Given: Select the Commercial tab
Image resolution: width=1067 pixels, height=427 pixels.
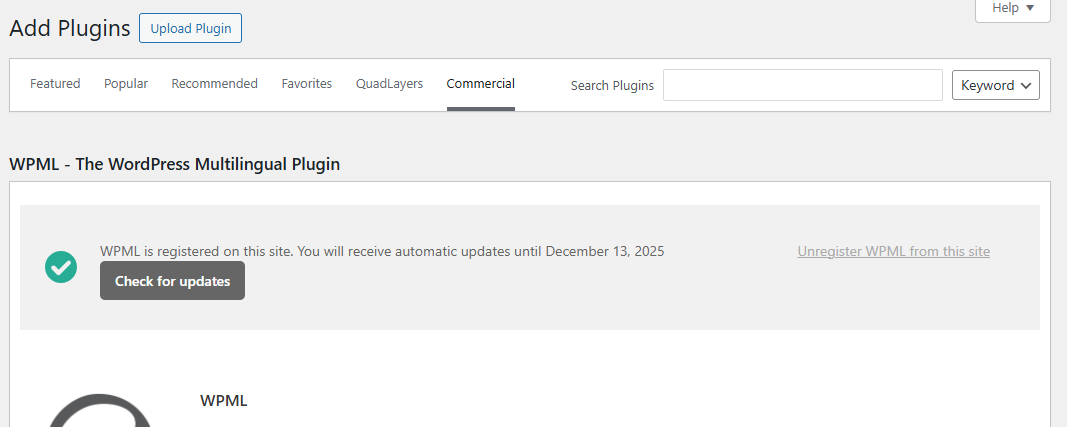Looking at the screenshot, I should click(x=480, y=84).
